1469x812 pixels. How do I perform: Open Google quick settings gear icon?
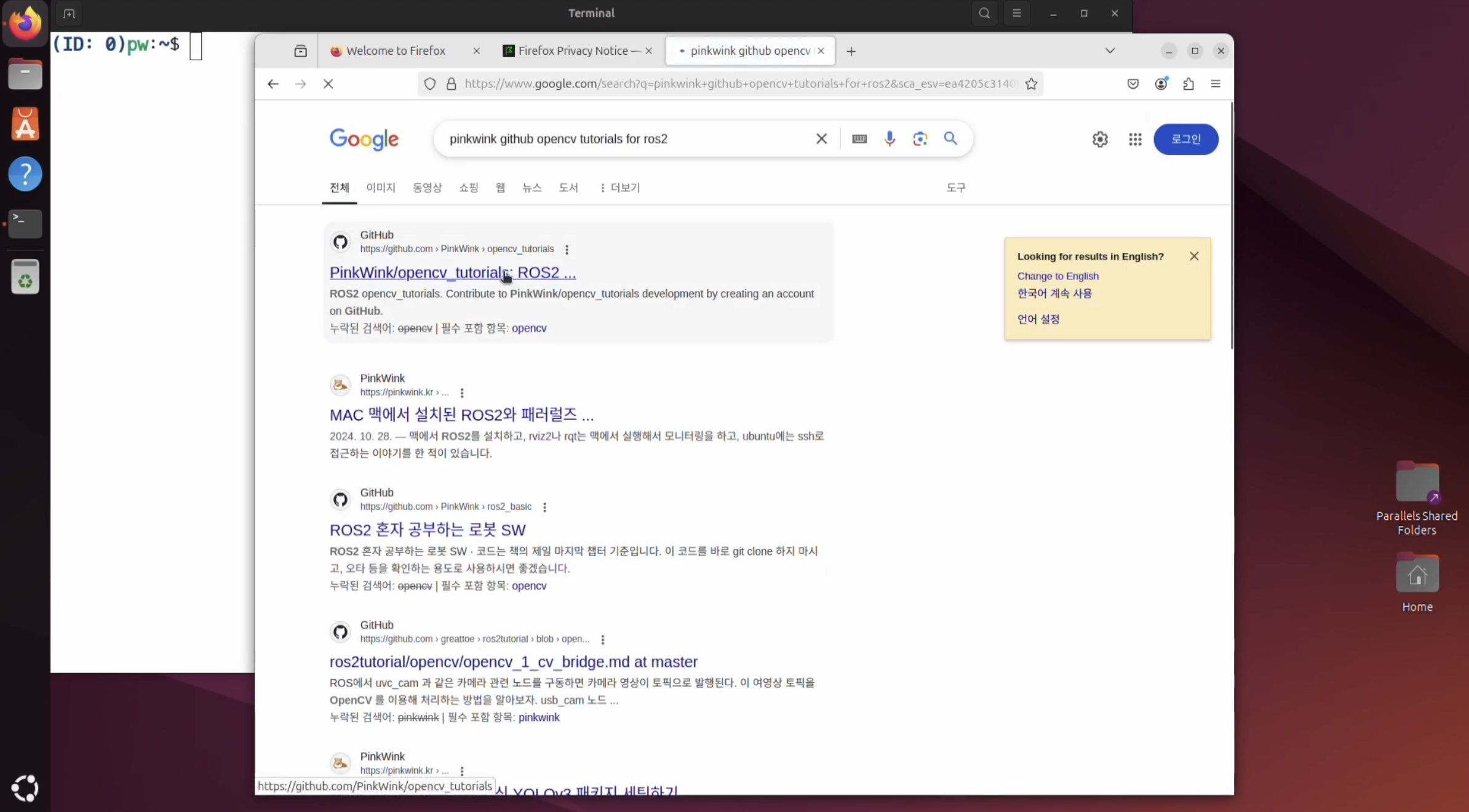[x=1100, y=140]
